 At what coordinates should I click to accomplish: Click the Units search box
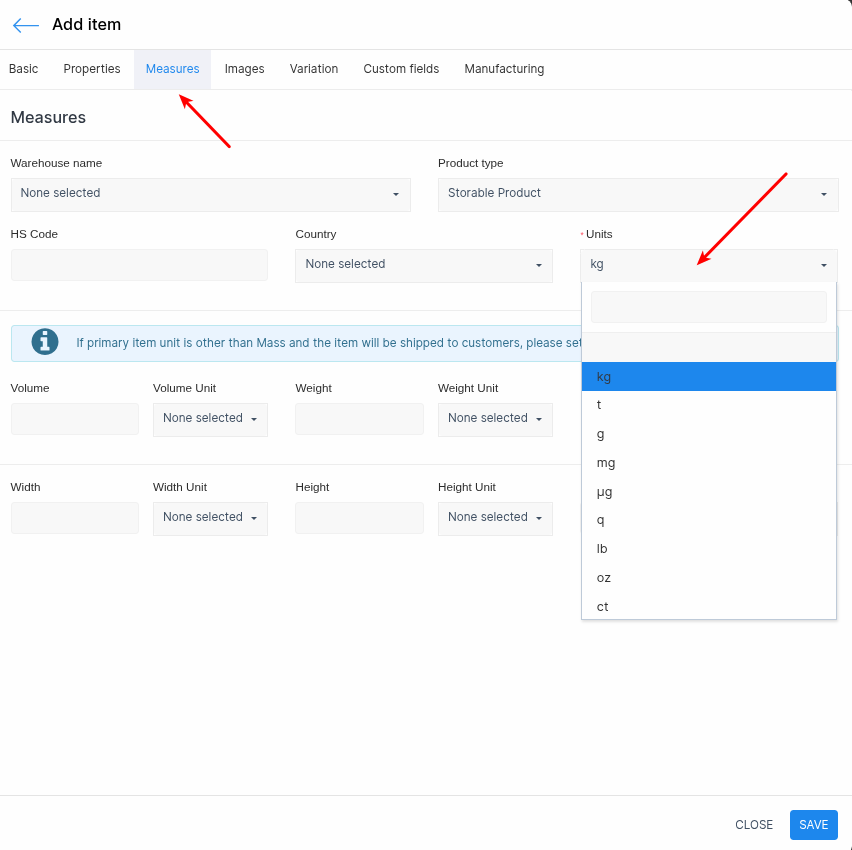(x=708, y=307)
